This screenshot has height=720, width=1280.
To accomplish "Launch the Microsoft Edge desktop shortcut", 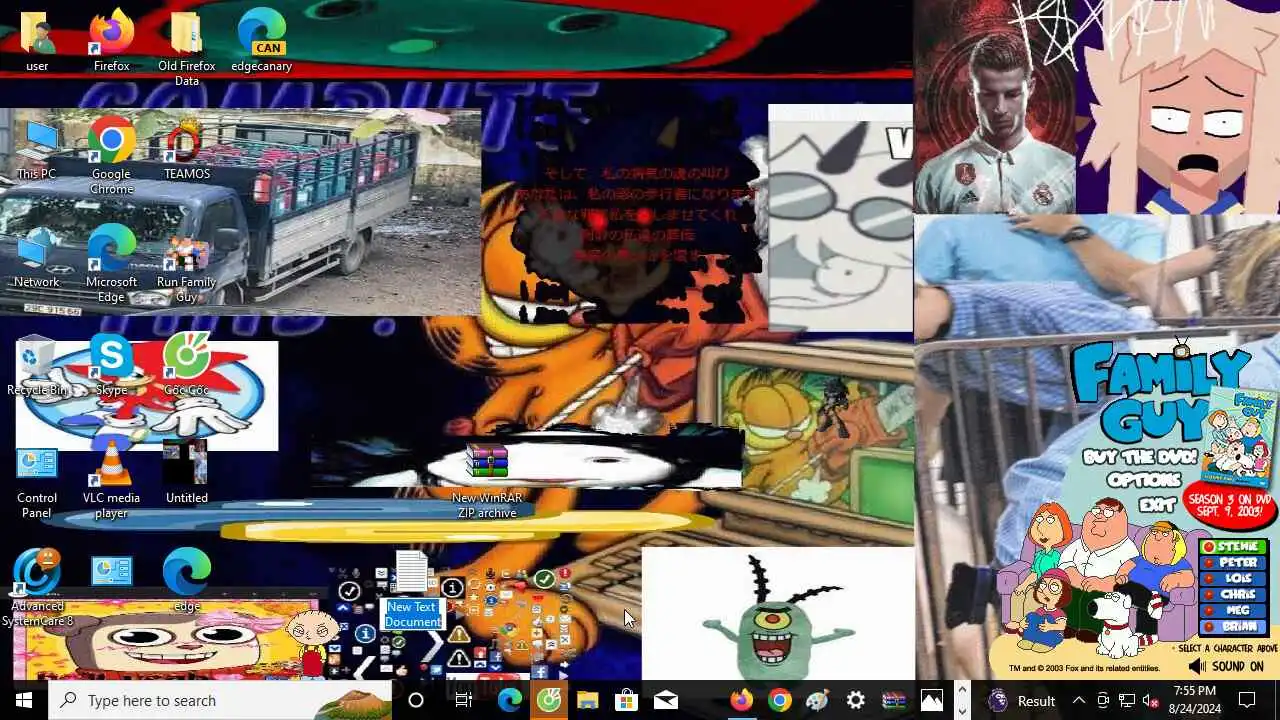I will (x=111, y=264).
